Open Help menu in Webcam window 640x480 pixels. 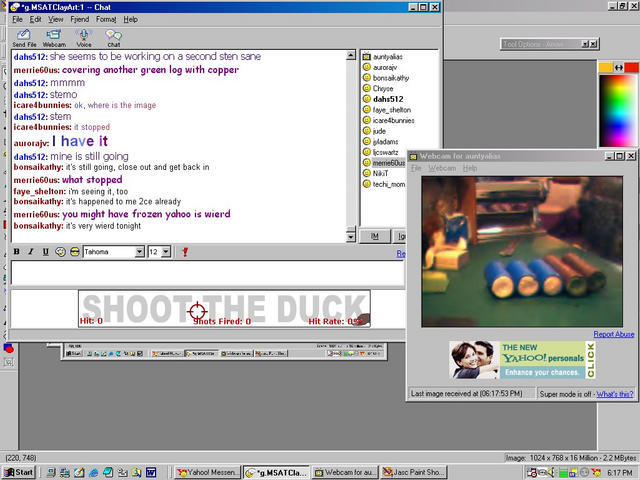tap(470, 168)
